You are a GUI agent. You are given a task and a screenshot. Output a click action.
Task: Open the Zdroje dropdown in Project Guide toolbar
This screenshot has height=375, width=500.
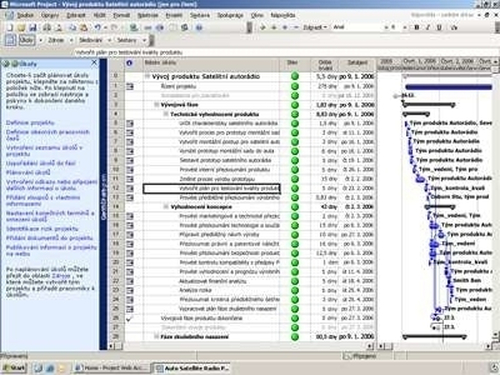71,40
